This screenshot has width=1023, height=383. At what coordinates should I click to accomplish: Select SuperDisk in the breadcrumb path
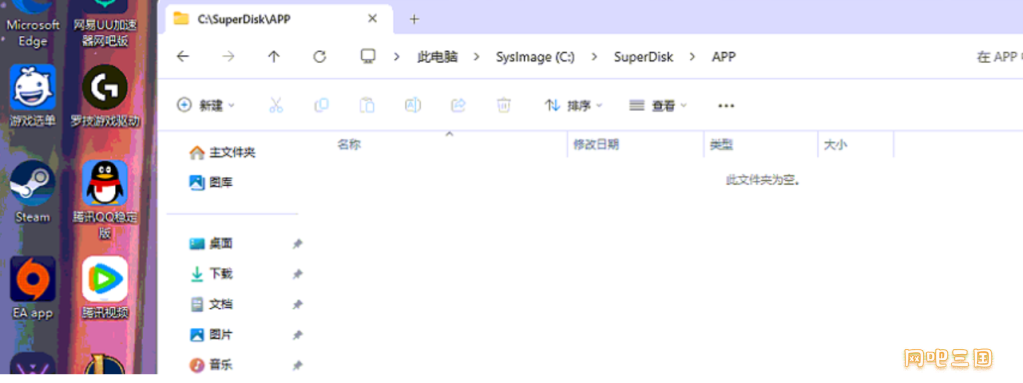pyautogui.click(x=643, y=57)
